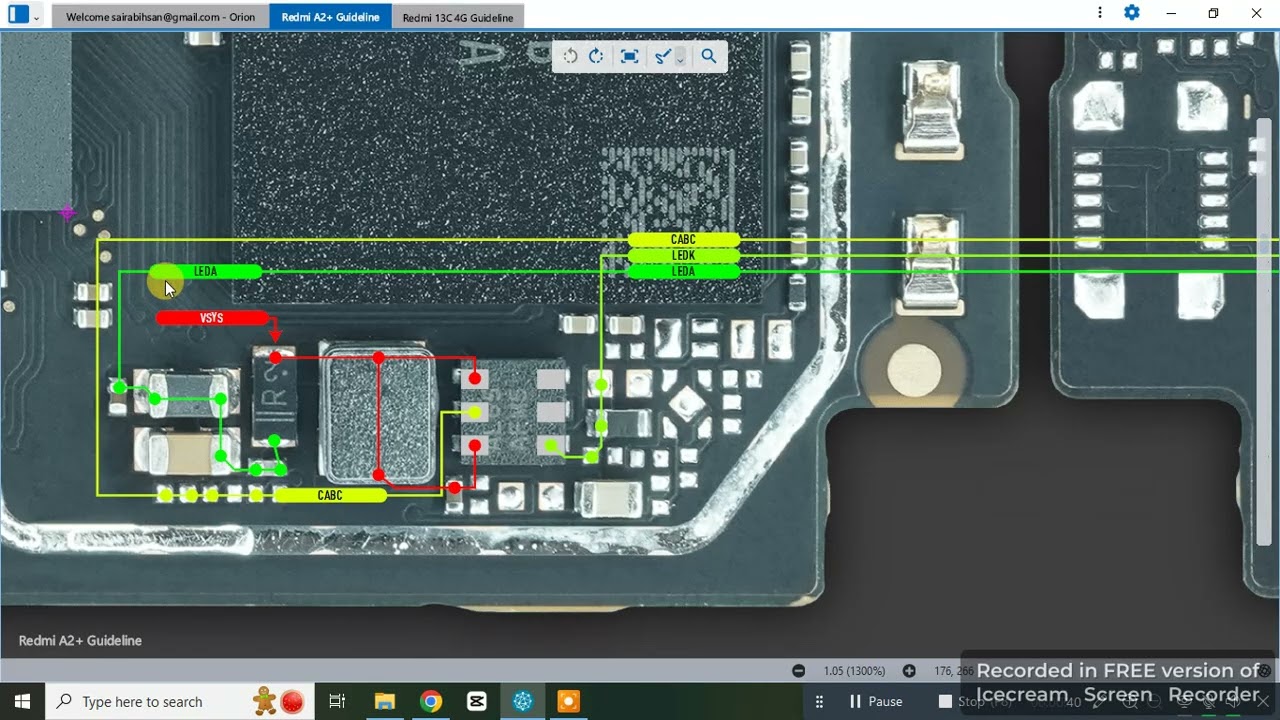Image resolution: width=1280 pixels, height=720 pixels.
Task: Rotate the board view counterclockwise
Action: coord(570,56)
